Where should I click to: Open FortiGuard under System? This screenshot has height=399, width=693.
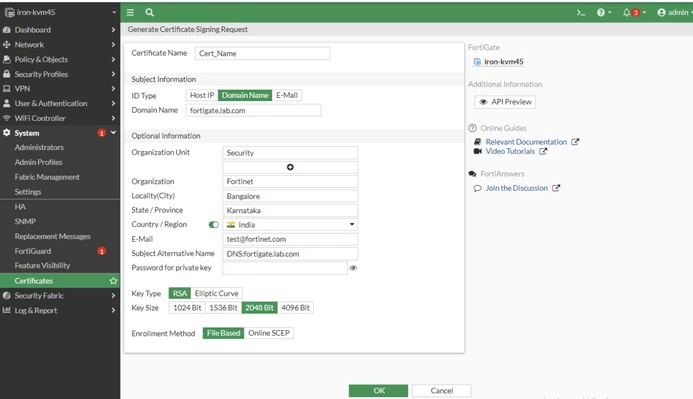(33, 251)
